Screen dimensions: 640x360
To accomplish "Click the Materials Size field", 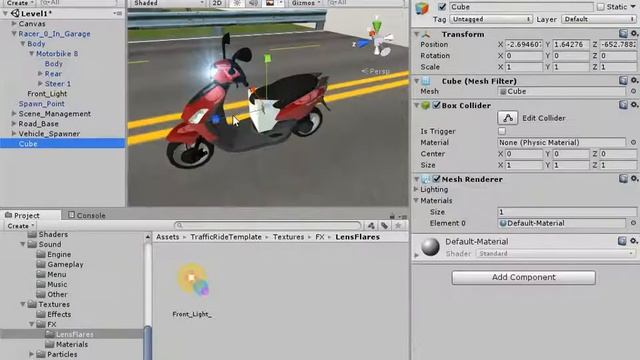I will pos(567,212).
